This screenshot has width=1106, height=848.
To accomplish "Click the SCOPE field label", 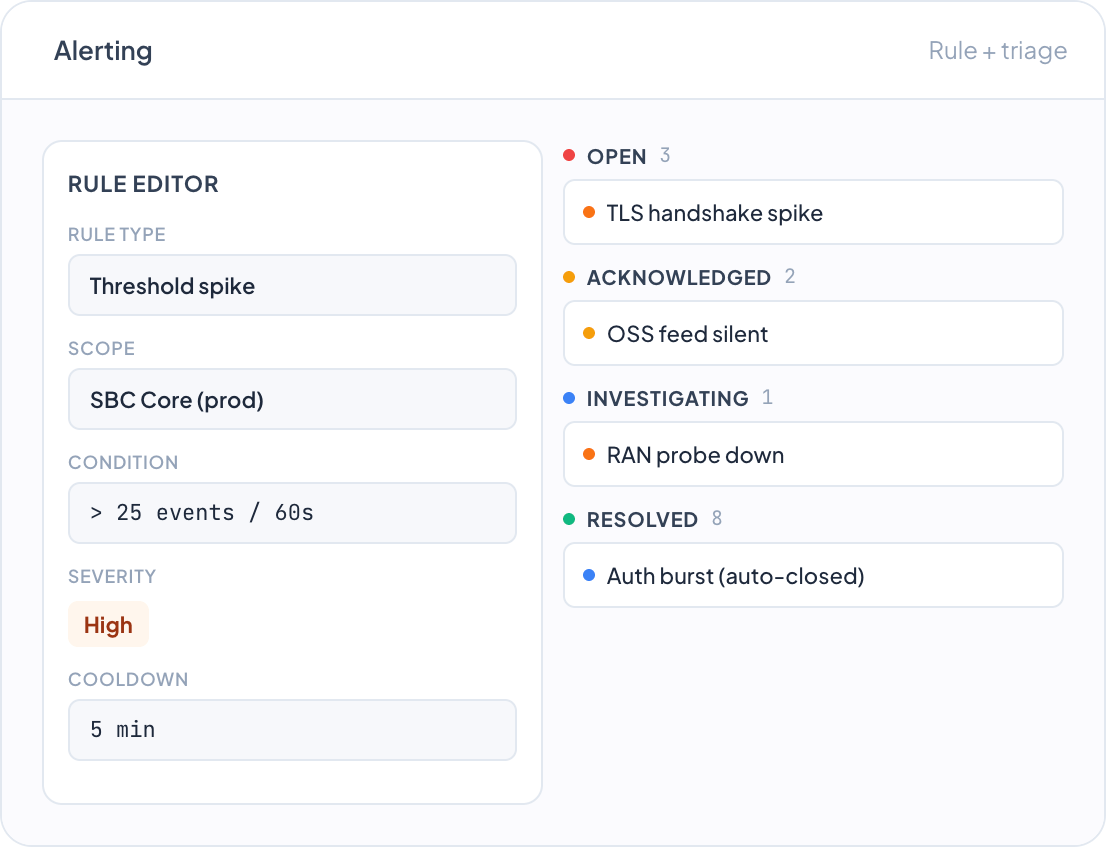I will 102,349.
